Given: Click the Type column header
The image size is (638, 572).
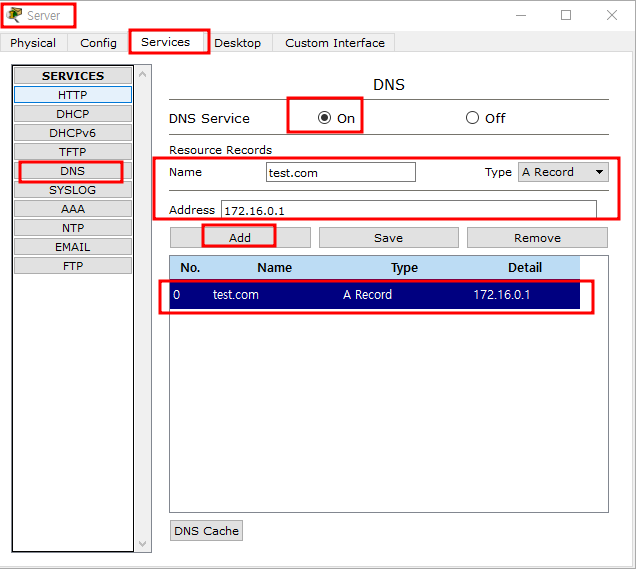Looking at the screenshot, I should (404, 267).
